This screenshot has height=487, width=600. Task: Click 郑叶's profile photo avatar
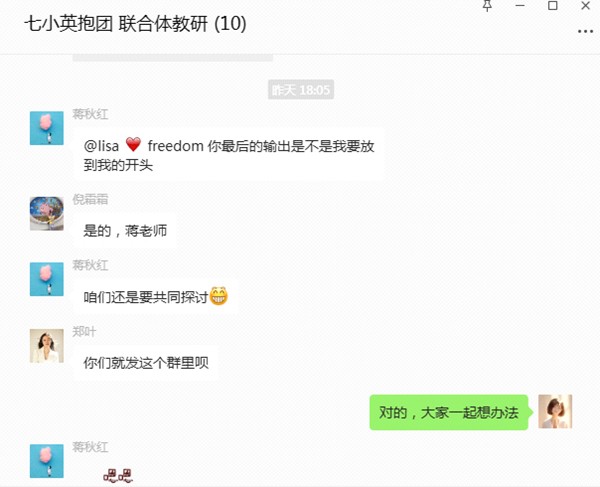tap(47, 346)
